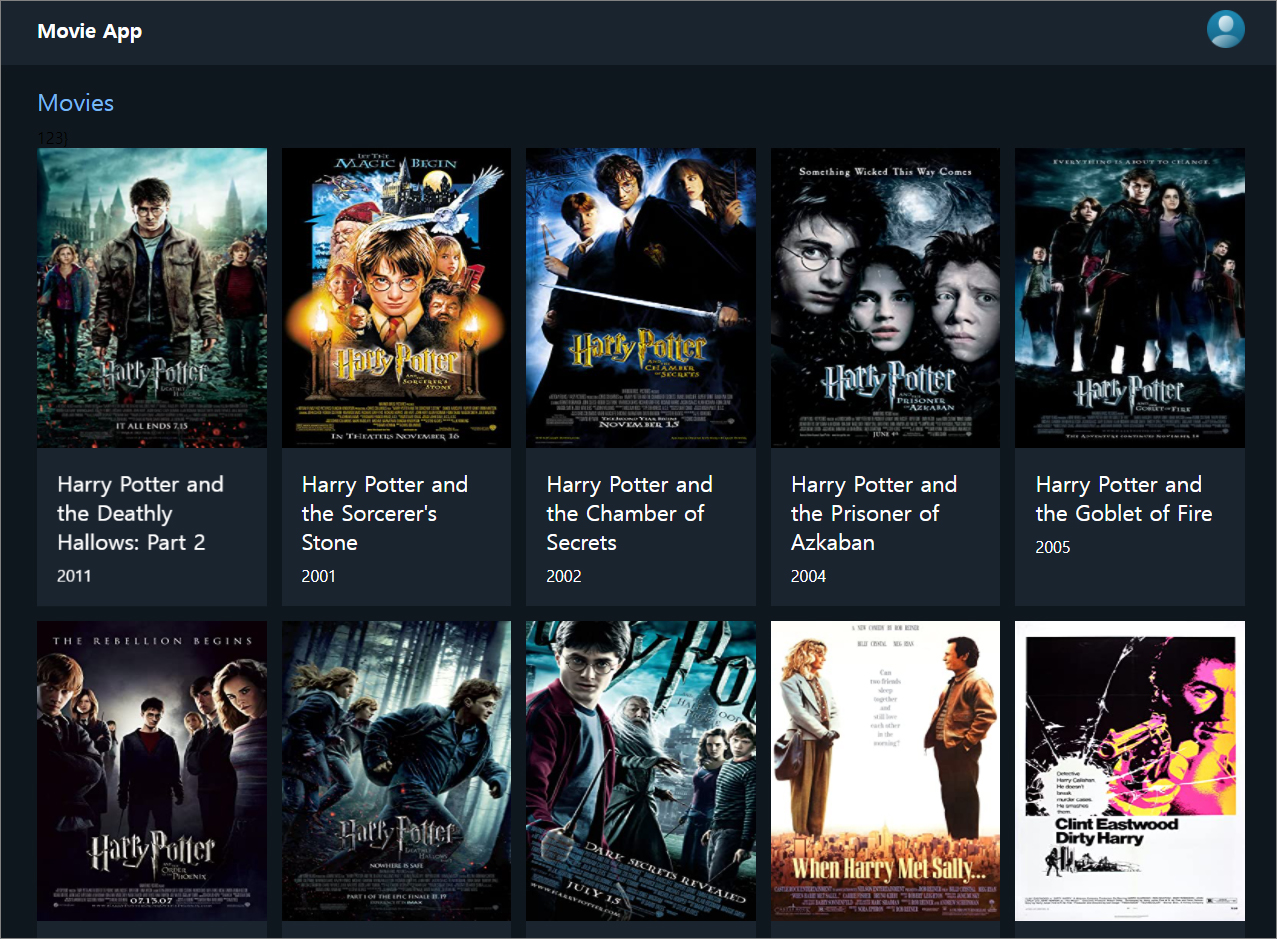Click title 'Harry Potter and the Goblet of Fire'
The height and width of the screenshot is (939, 1277).
pyautogui.click(x=1124, y=499)
